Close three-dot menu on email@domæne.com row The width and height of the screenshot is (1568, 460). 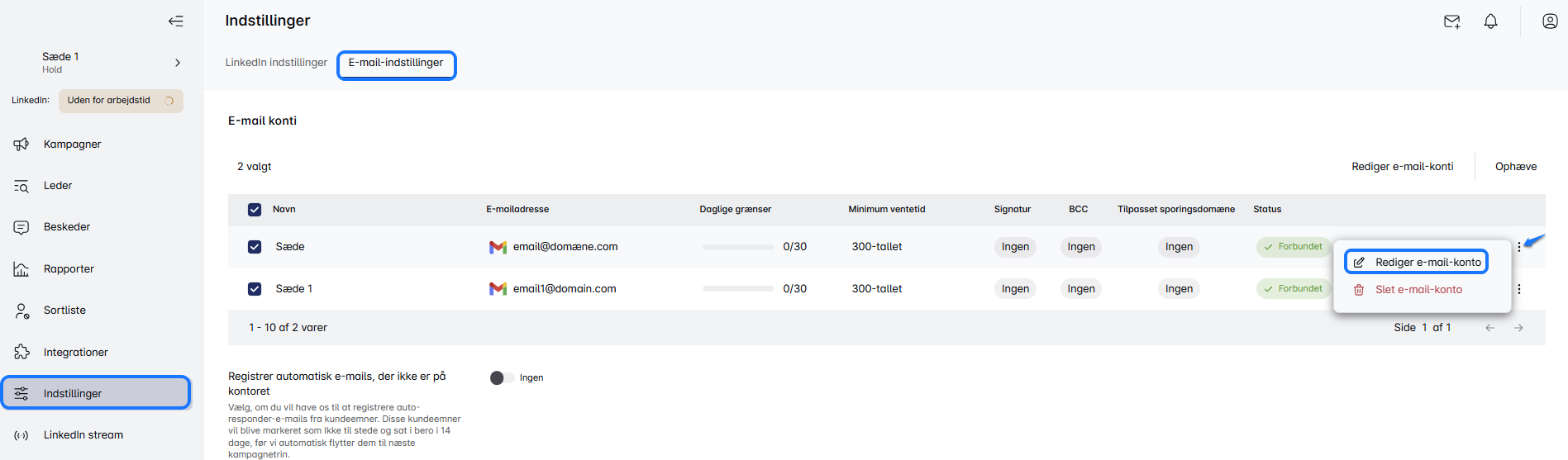pos(1519,247)
